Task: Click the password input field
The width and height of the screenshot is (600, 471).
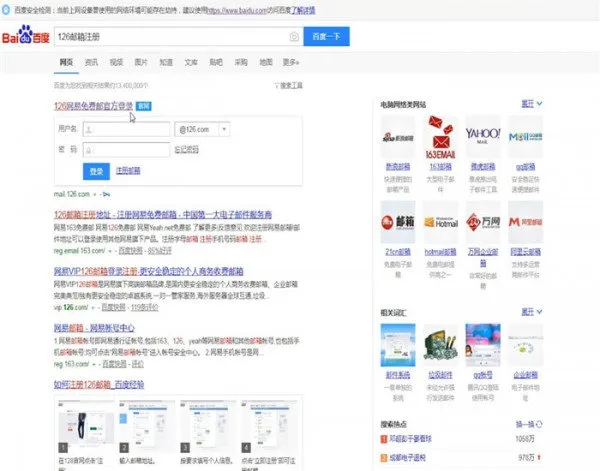Action: (x=126, y=150)
